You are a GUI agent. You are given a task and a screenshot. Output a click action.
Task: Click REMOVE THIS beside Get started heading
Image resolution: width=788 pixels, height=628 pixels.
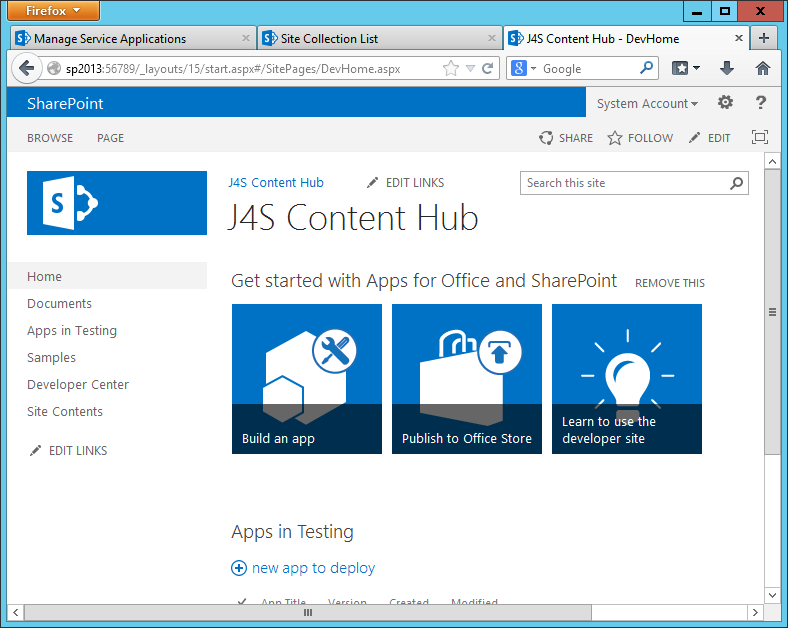[670, 283]
